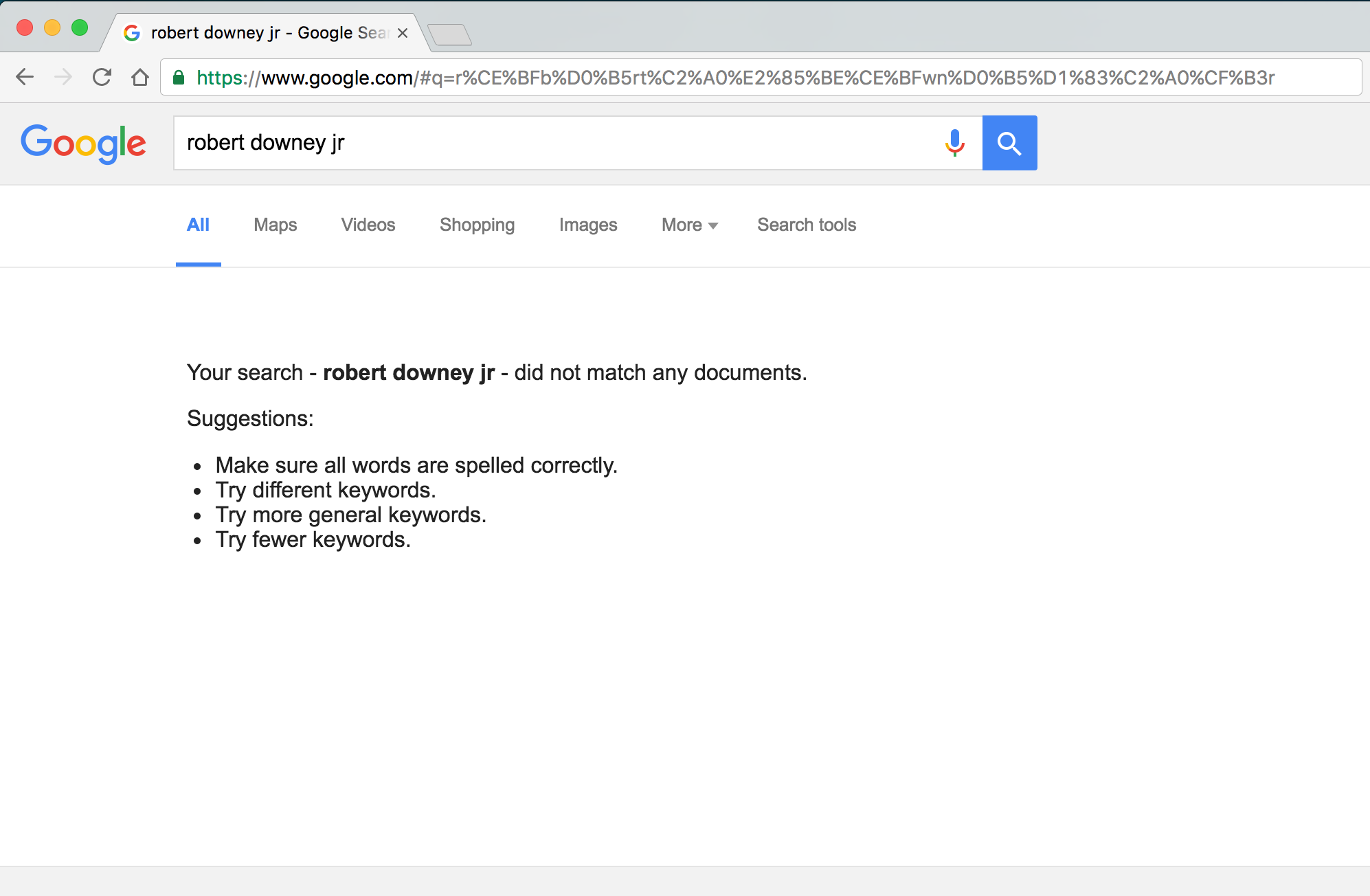This screenshot has height=896, width=1370.
Task: Reload the page with refresh icon
Action: [x=102, y=77]
